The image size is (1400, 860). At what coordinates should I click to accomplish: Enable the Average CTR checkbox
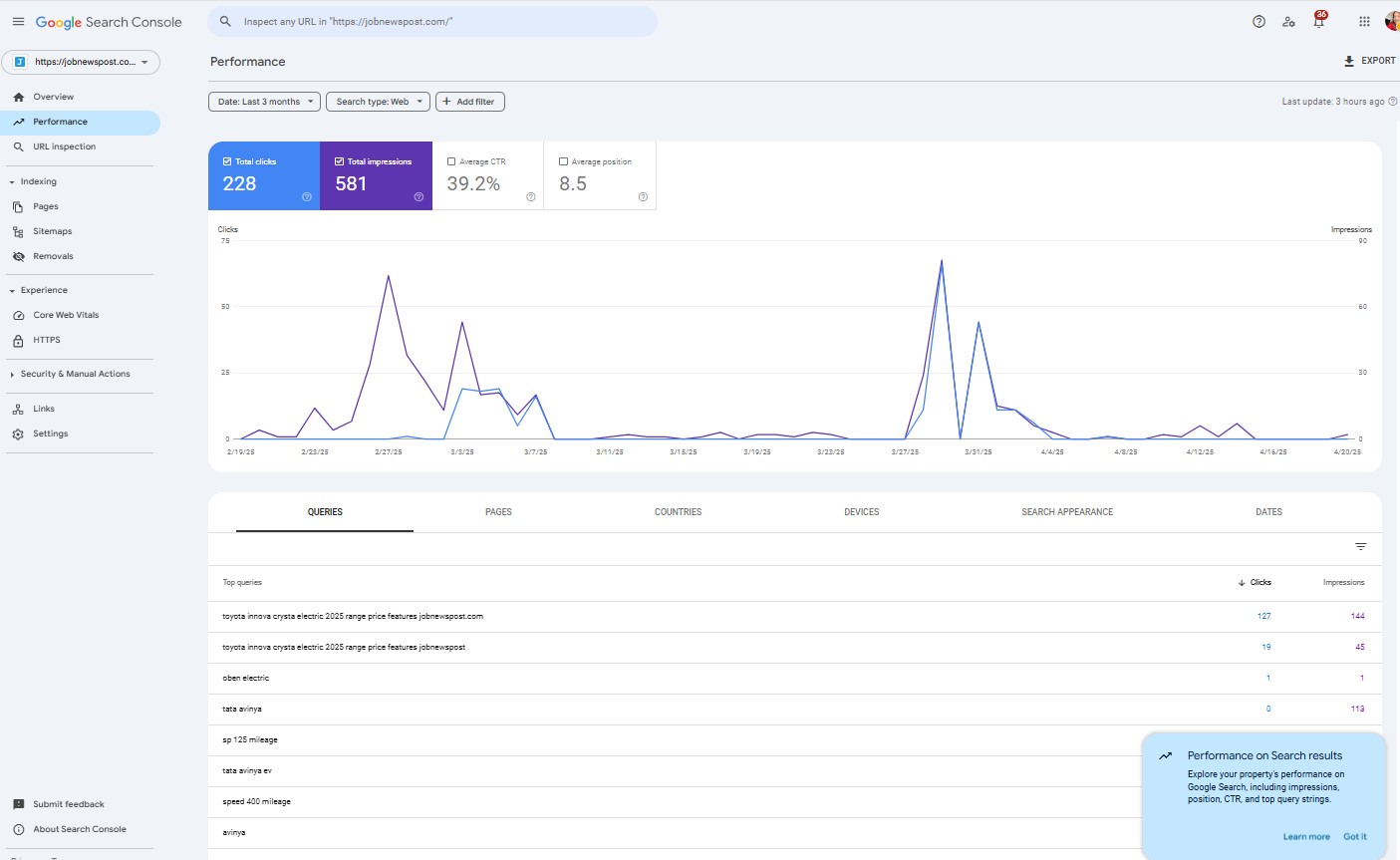click(451, 161)
